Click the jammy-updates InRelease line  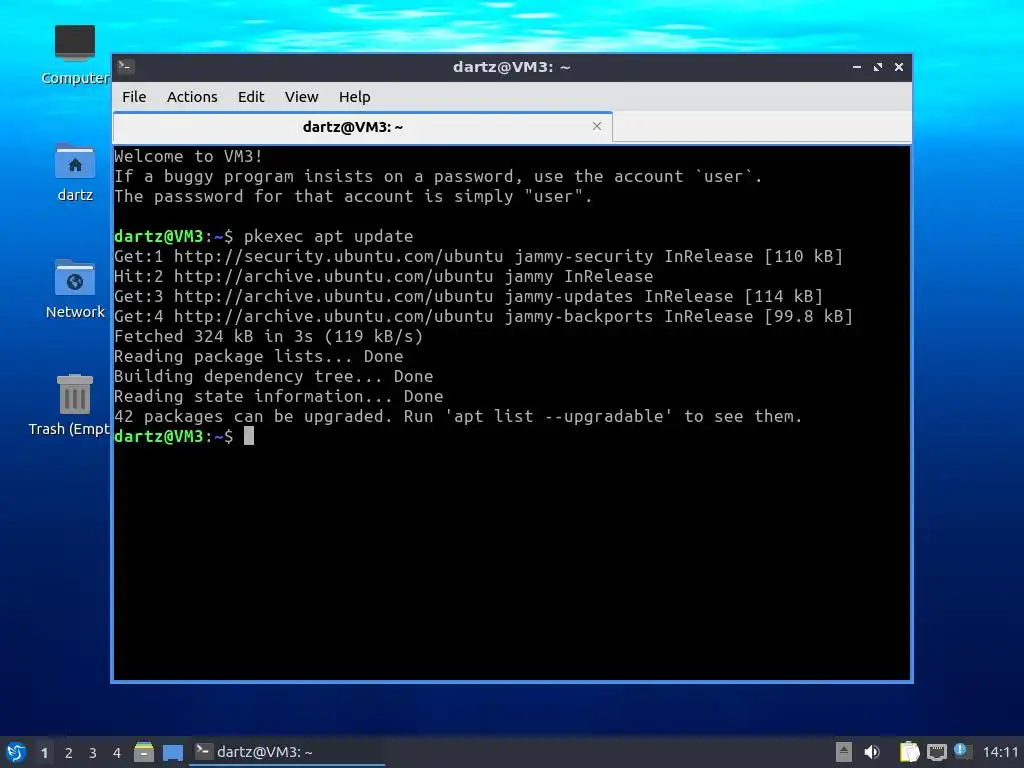[x=468, y=296]
